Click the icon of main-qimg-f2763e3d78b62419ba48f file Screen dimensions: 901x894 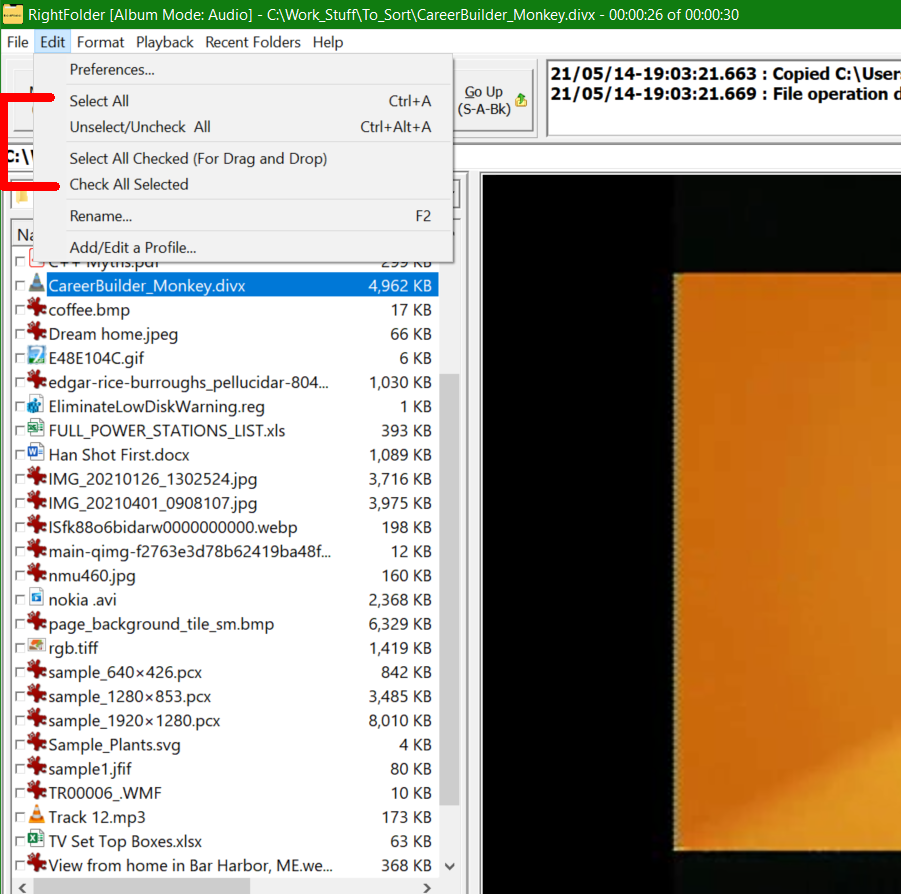click(37, 550)
